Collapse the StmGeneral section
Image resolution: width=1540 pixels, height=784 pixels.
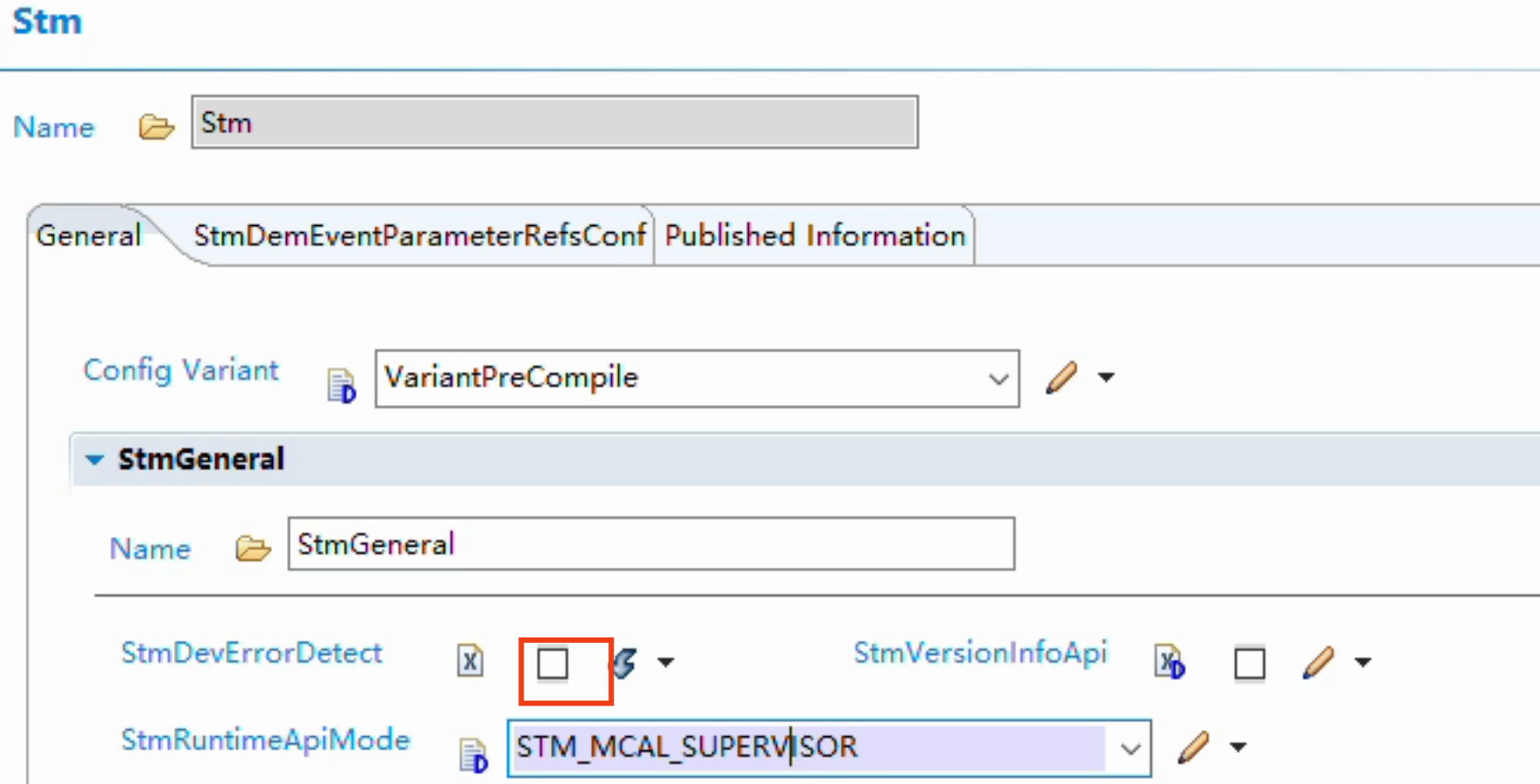[x=94, y=458]
